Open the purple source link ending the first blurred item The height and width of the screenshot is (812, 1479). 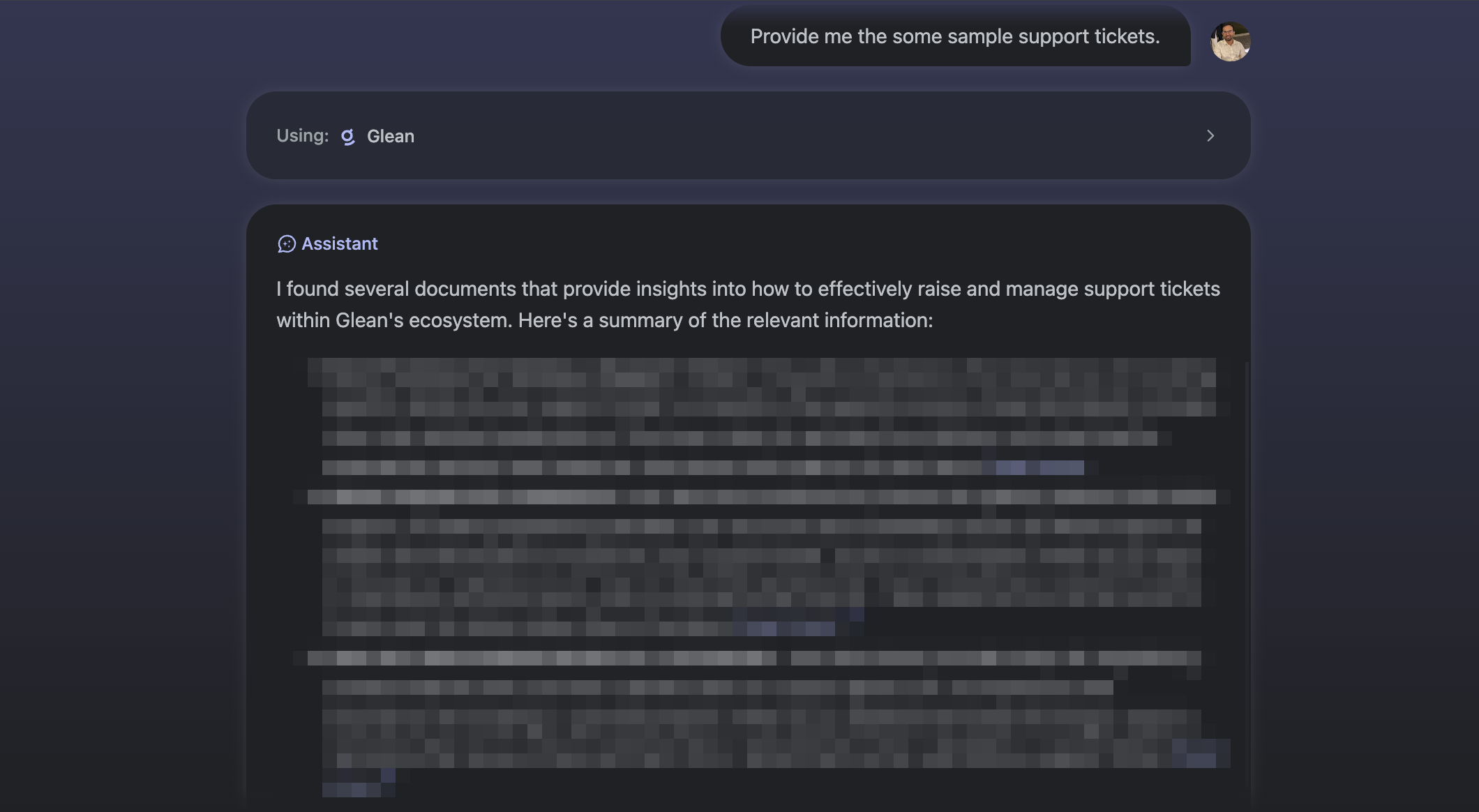[1039, 467]
